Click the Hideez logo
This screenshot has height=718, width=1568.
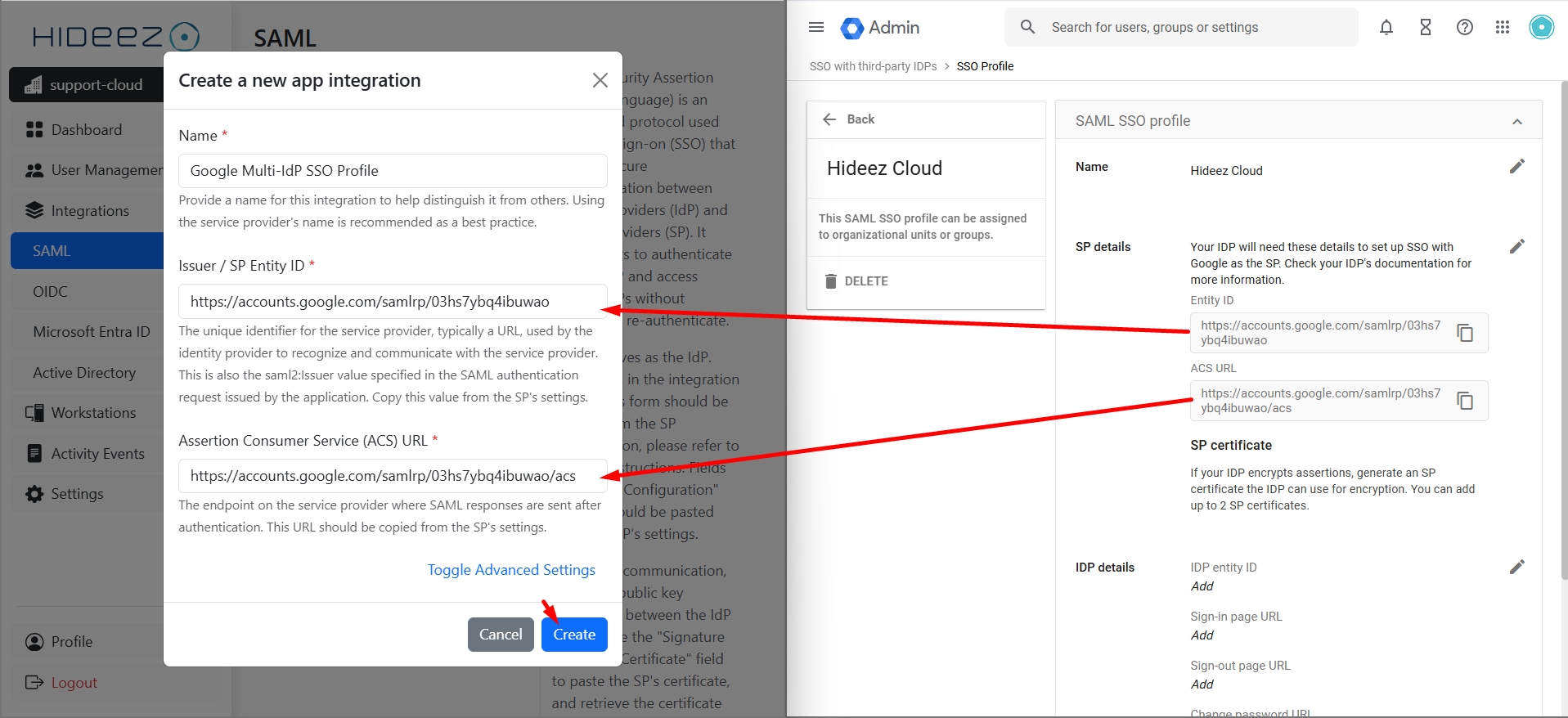[116, 36]
